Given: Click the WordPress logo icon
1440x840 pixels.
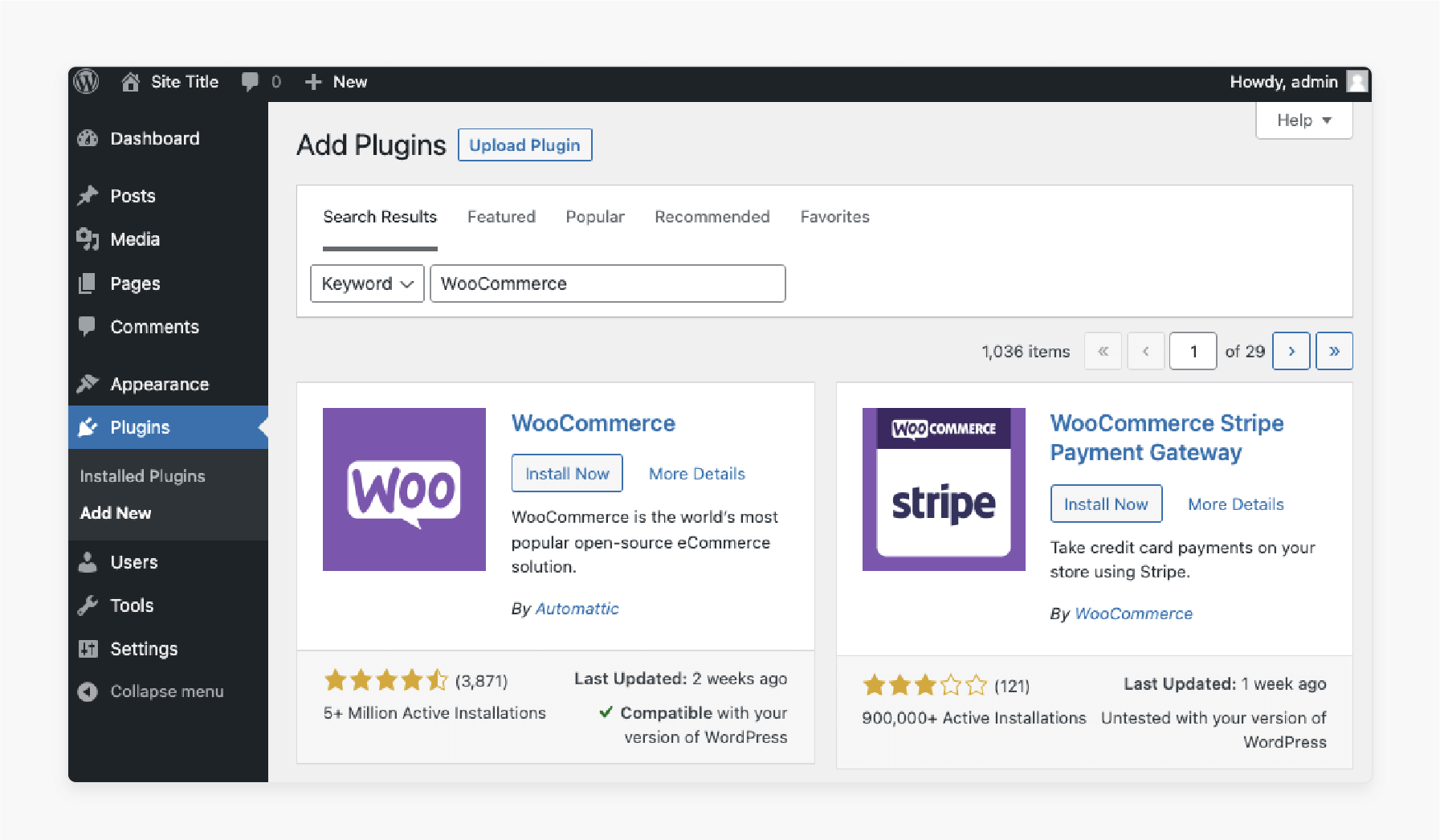Looking at the screenshot, I should pyautogui.click(x=86, y=81).
